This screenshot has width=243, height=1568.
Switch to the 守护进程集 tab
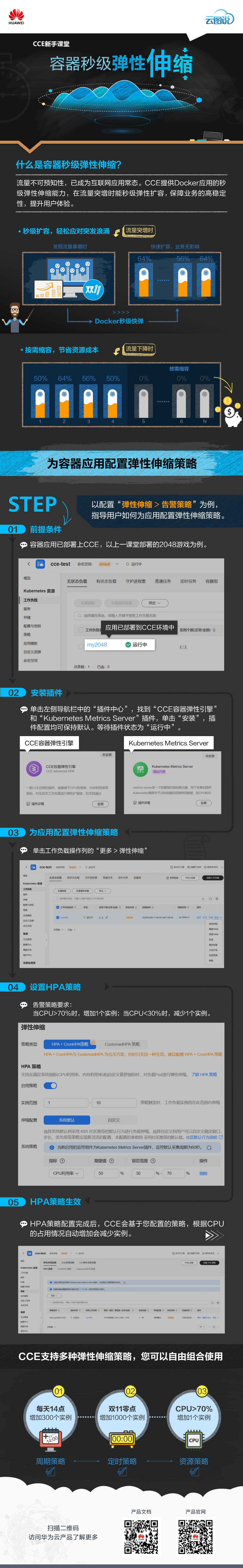coord(135,581)
